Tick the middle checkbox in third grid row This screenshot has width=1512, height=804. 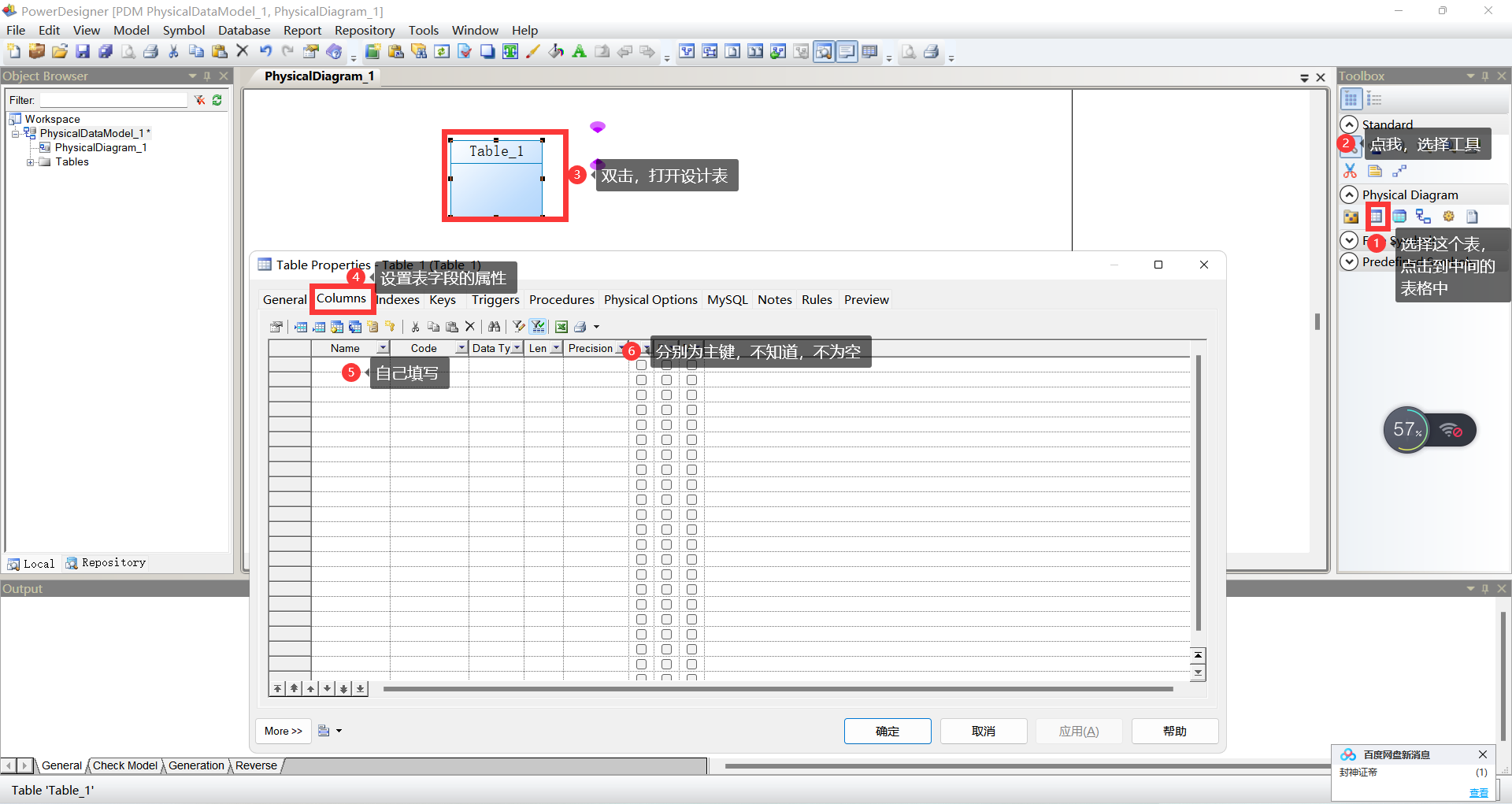(666, 395)
